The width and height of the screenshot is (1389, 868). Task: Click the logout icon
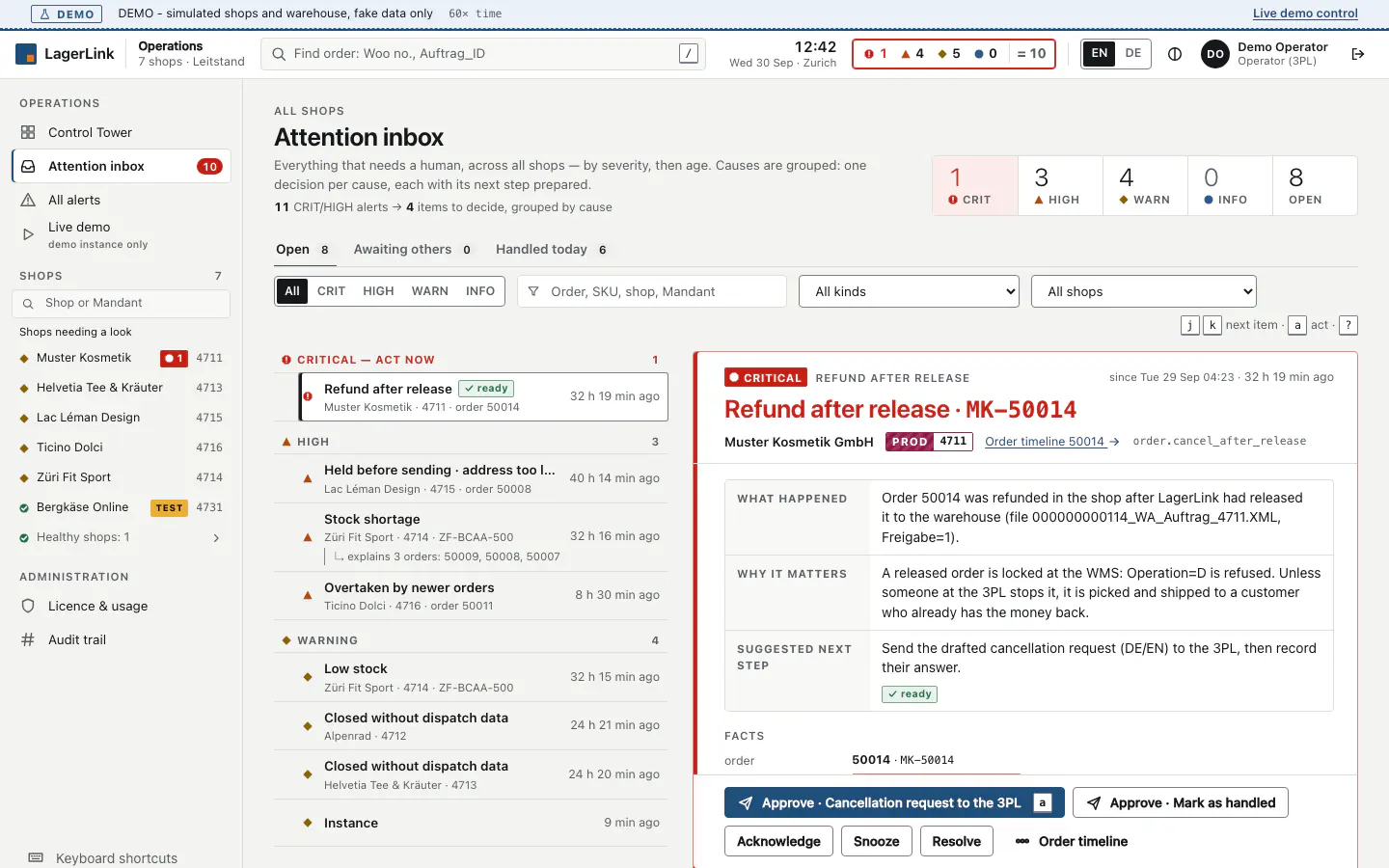(x=1358, y=54)
